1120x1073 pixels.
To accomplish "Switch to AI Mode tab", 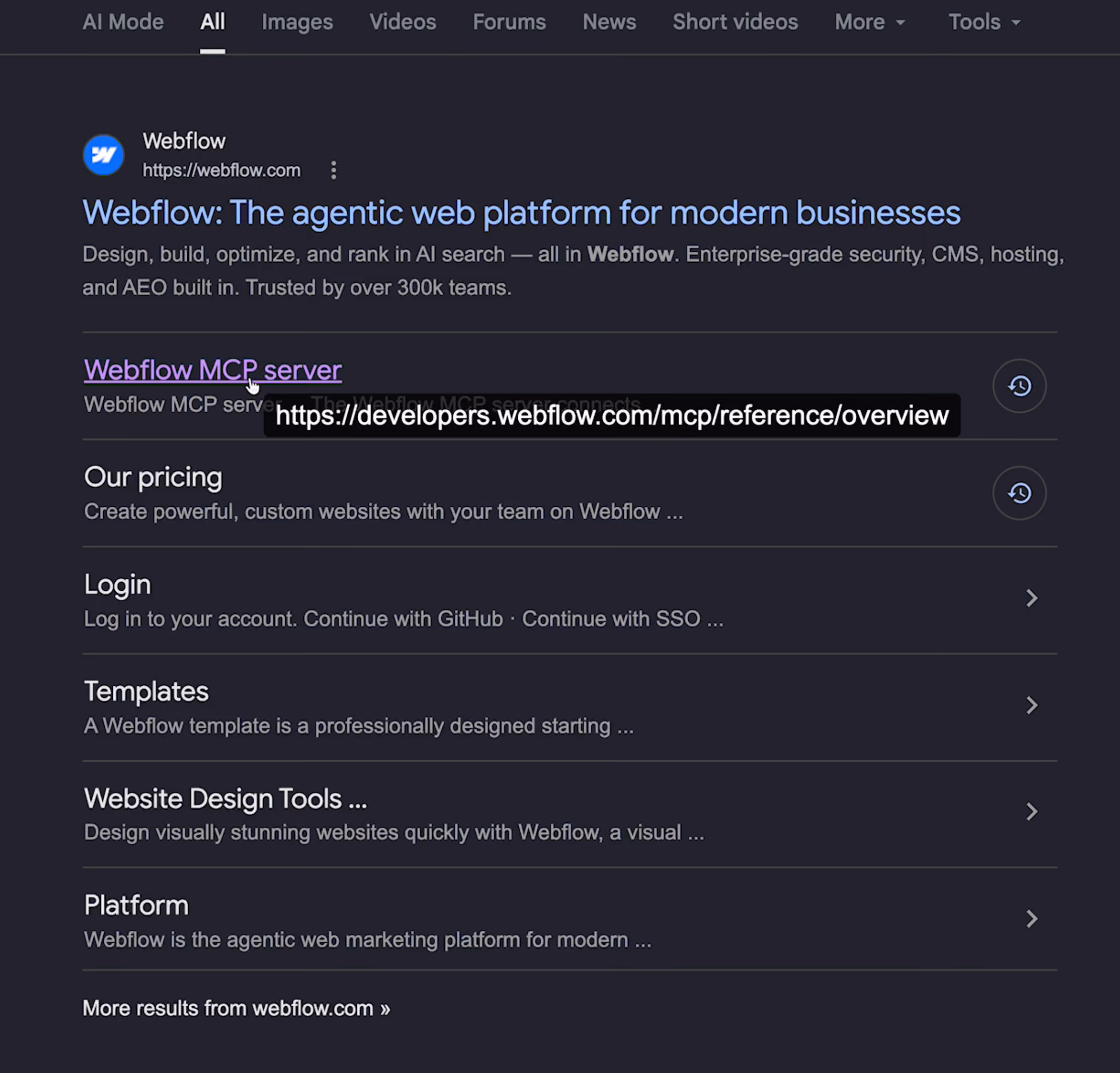I will [x=123, y=22].
